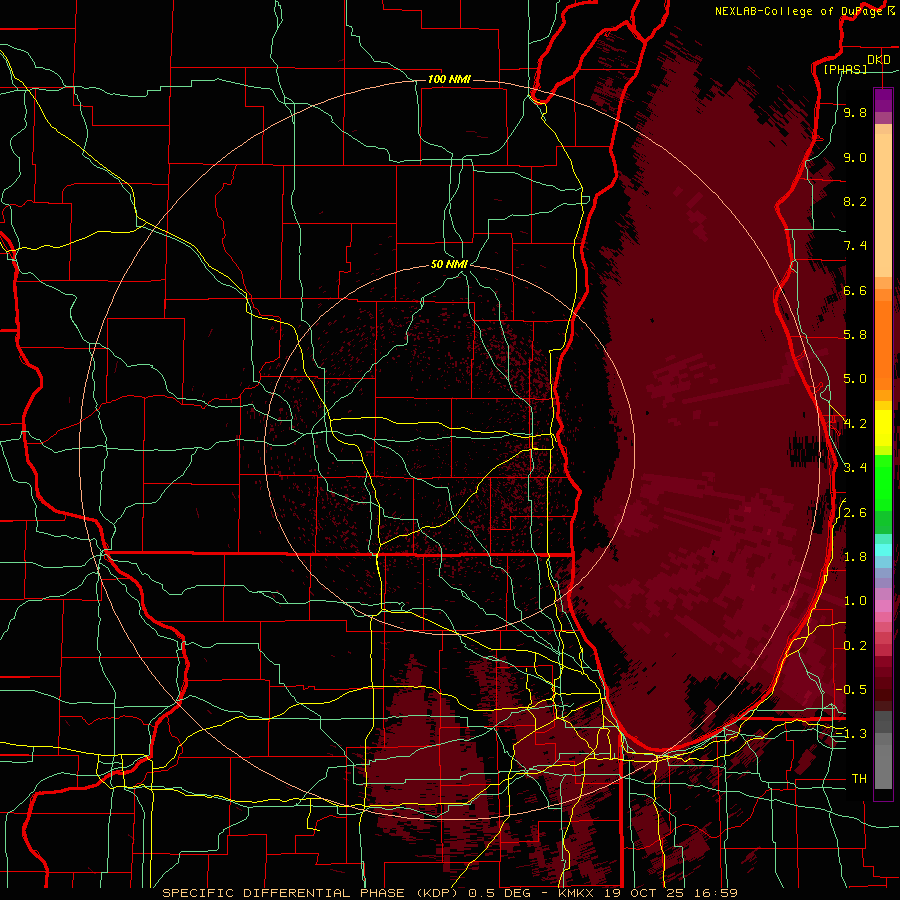Pick the bright green band of the color scale
The height and width of the screenshot is (900, 900).
(x=883, y=483)
